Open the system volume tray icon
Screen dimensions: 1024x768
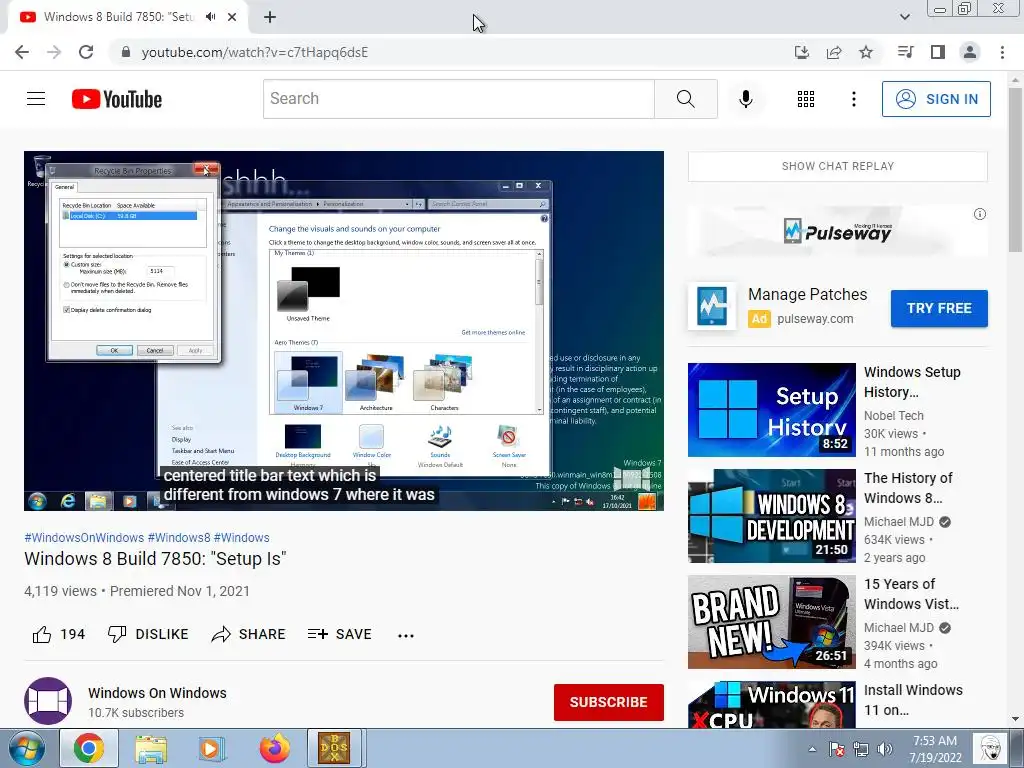(885, 749)
